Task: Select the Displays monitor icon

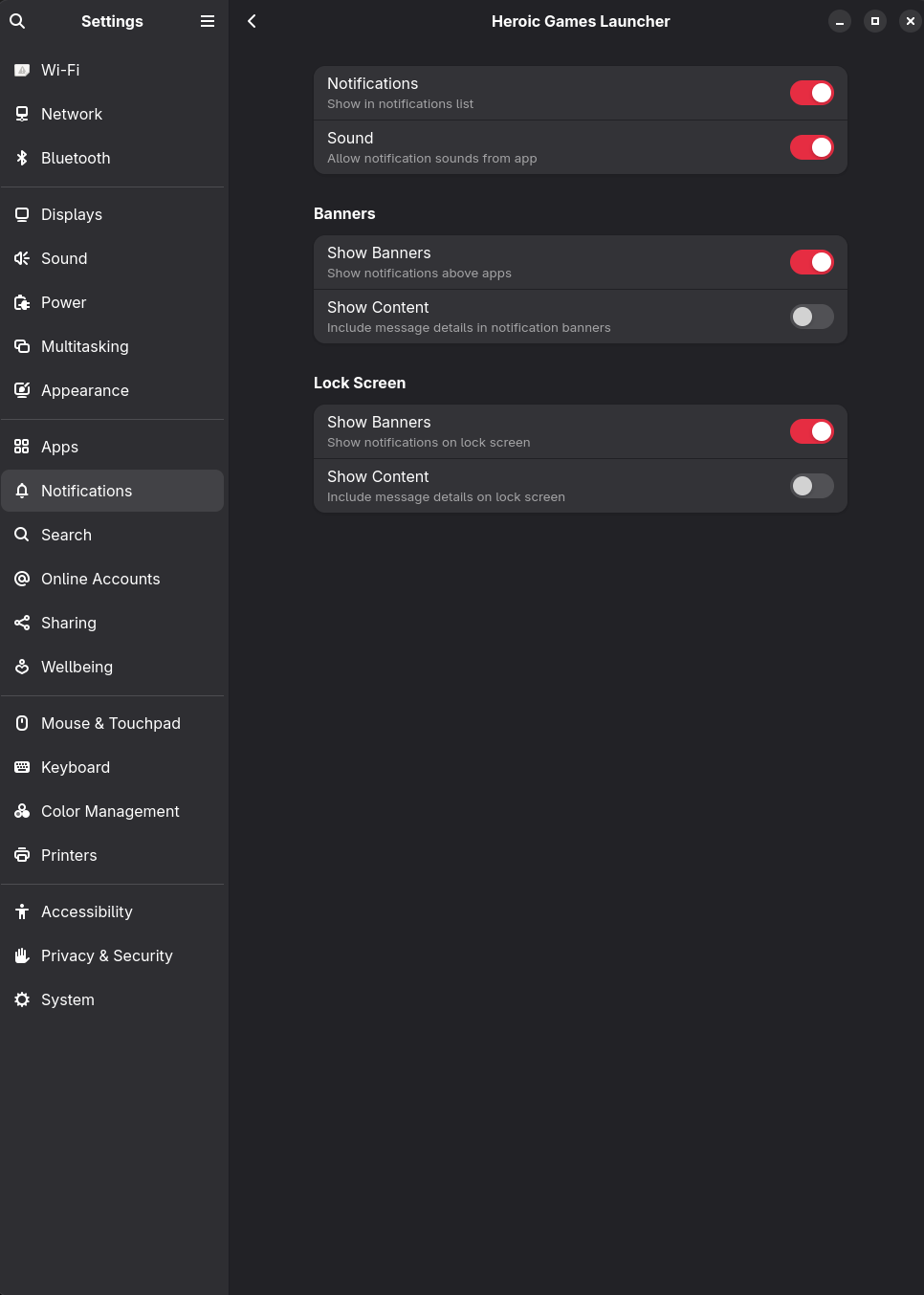Action: [x=22, y=214]
